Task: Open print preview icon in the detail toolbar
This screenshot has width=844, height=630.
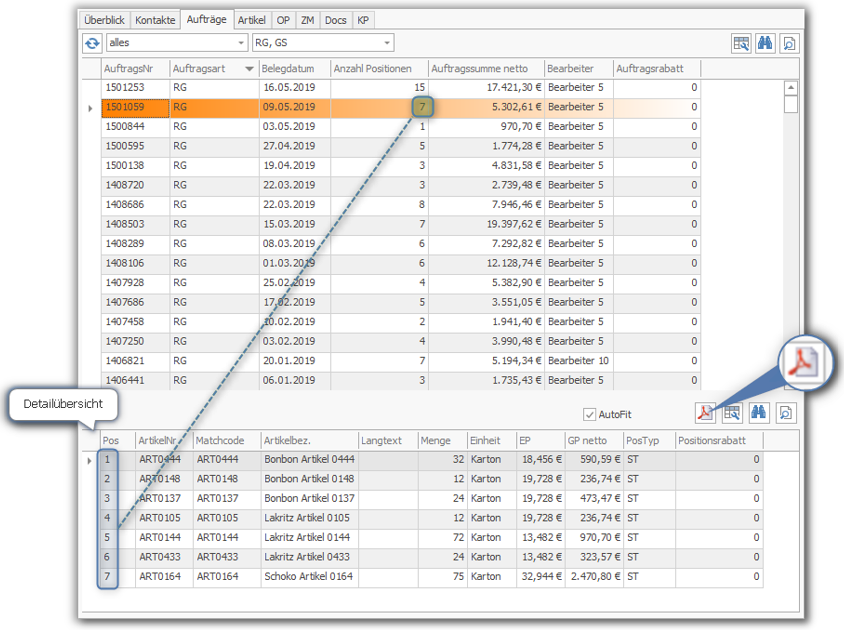Action: [786, 413]
